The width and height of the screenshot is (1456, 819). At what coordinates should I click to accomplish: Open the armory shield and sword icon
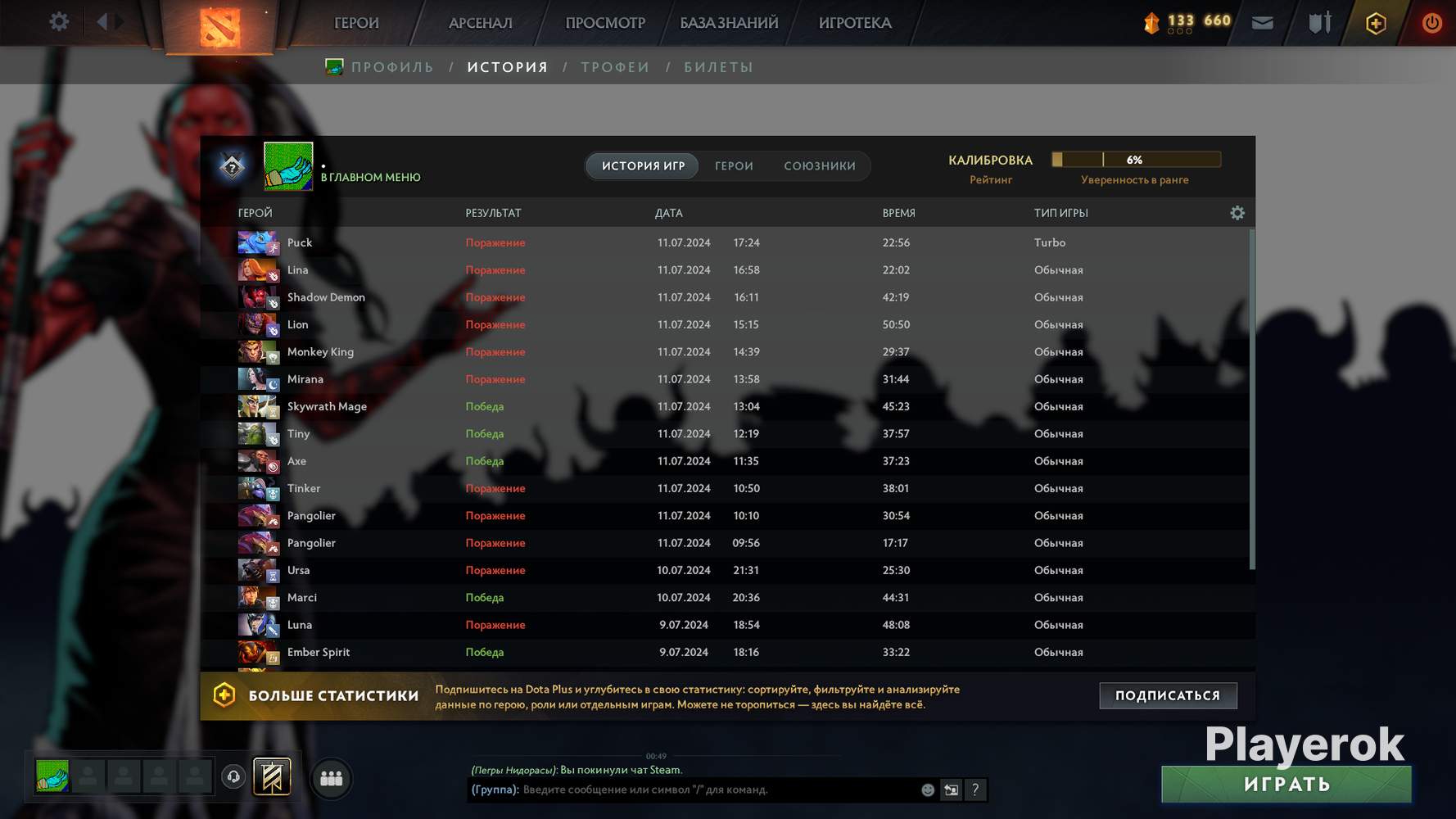tap(1319, 23)
